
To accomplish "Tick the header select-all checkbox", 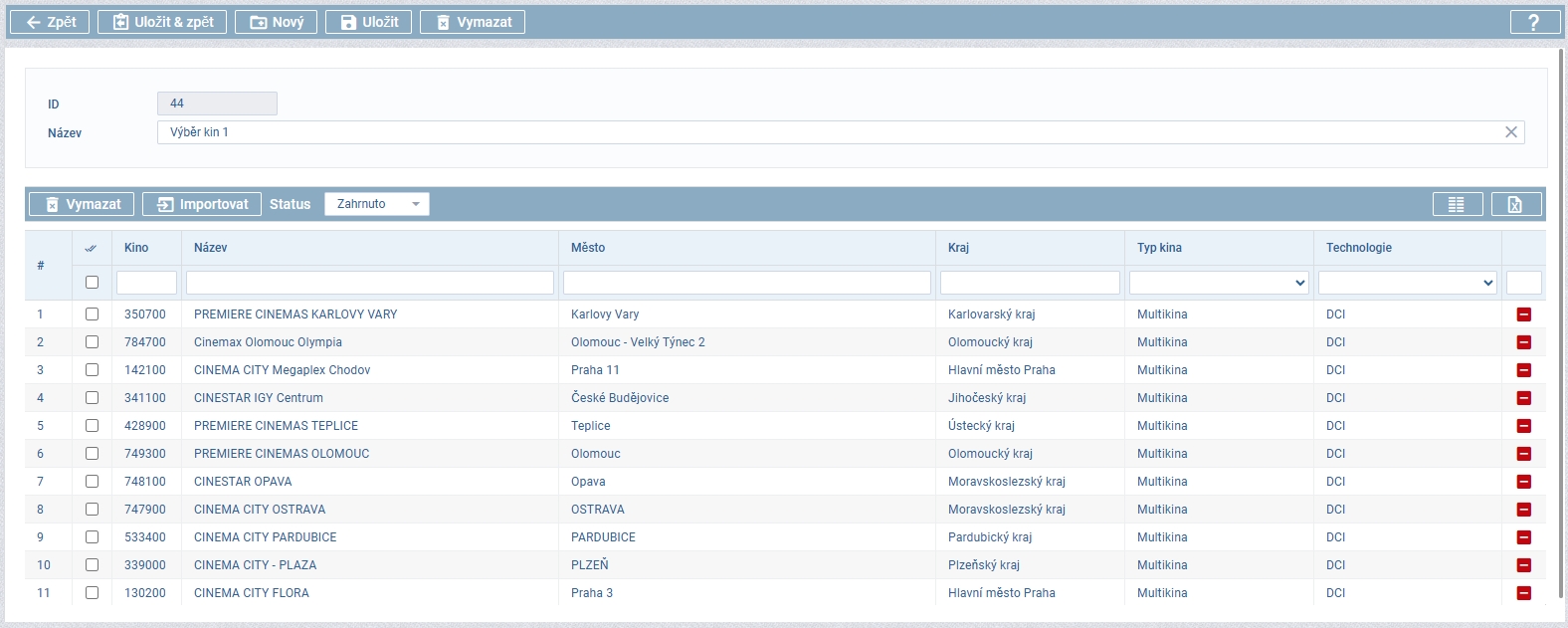I will [93, 283].
